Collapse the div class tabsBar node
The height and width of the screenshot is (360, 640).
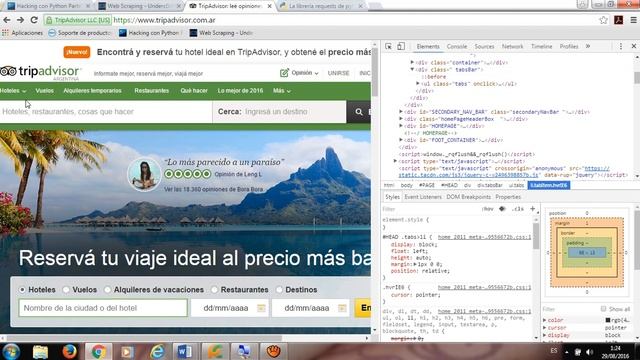(x=412, y=69)
